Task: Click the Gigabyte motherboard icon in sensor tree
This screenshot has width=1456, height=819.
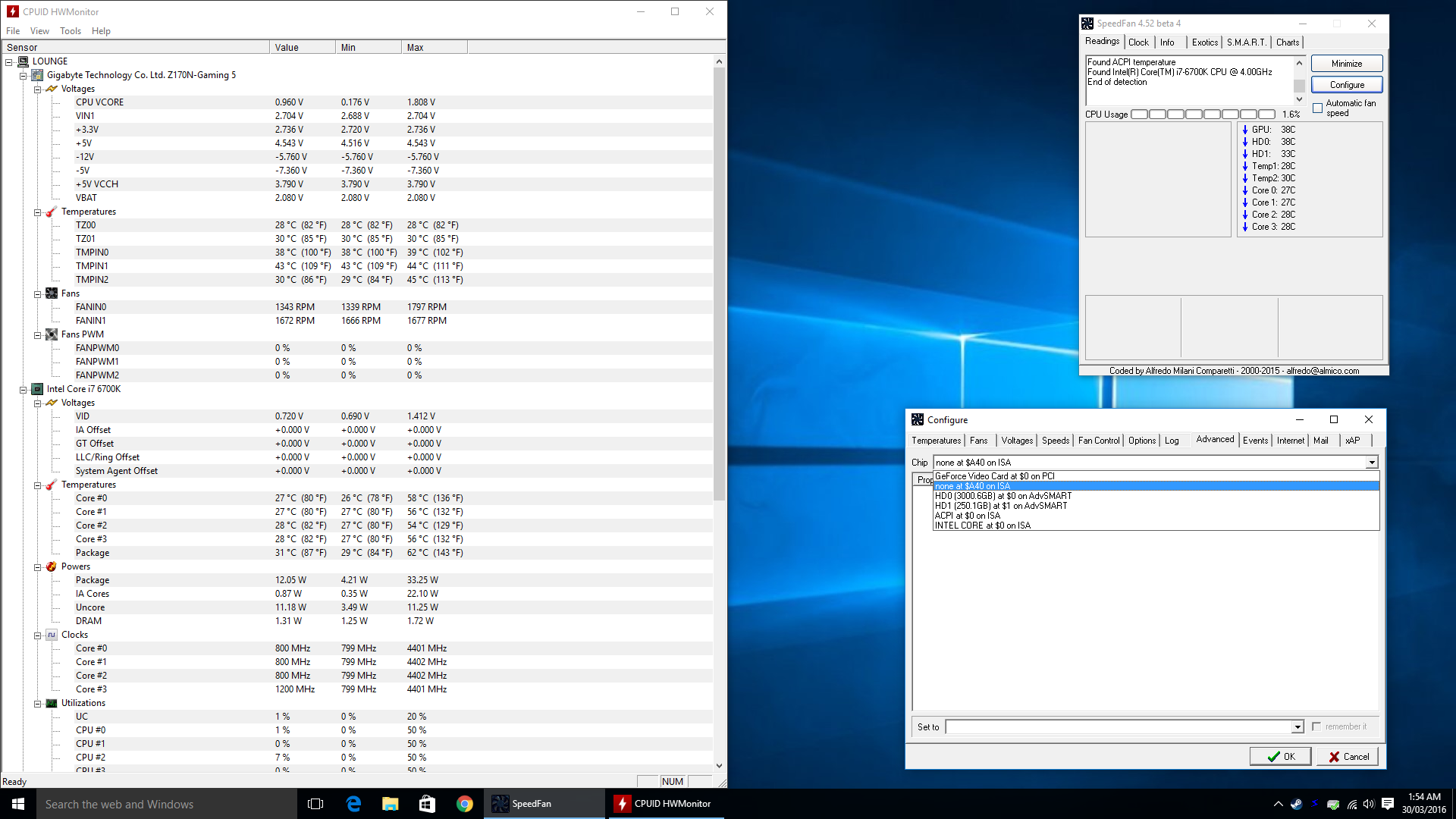Action: (37, 75)
